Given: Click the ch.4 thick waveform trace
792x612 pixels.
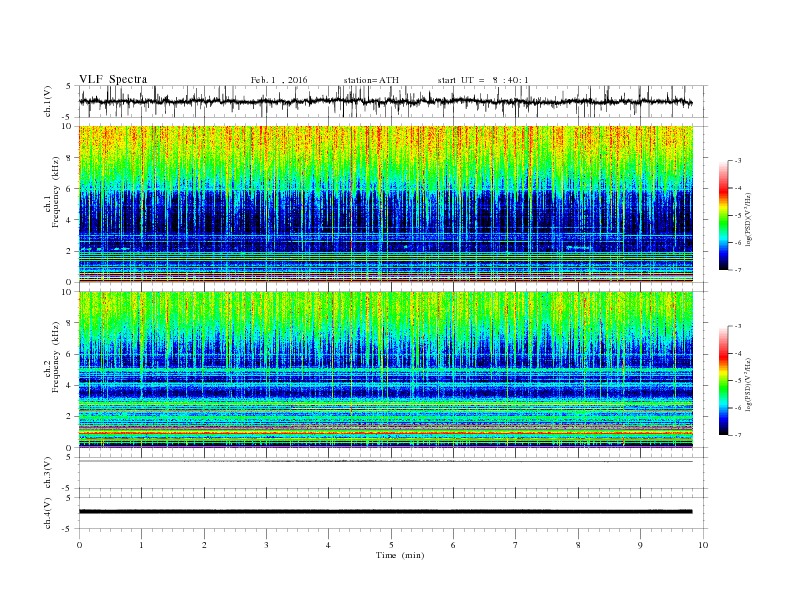Looking at the screenshot, I should pos(386,512).
